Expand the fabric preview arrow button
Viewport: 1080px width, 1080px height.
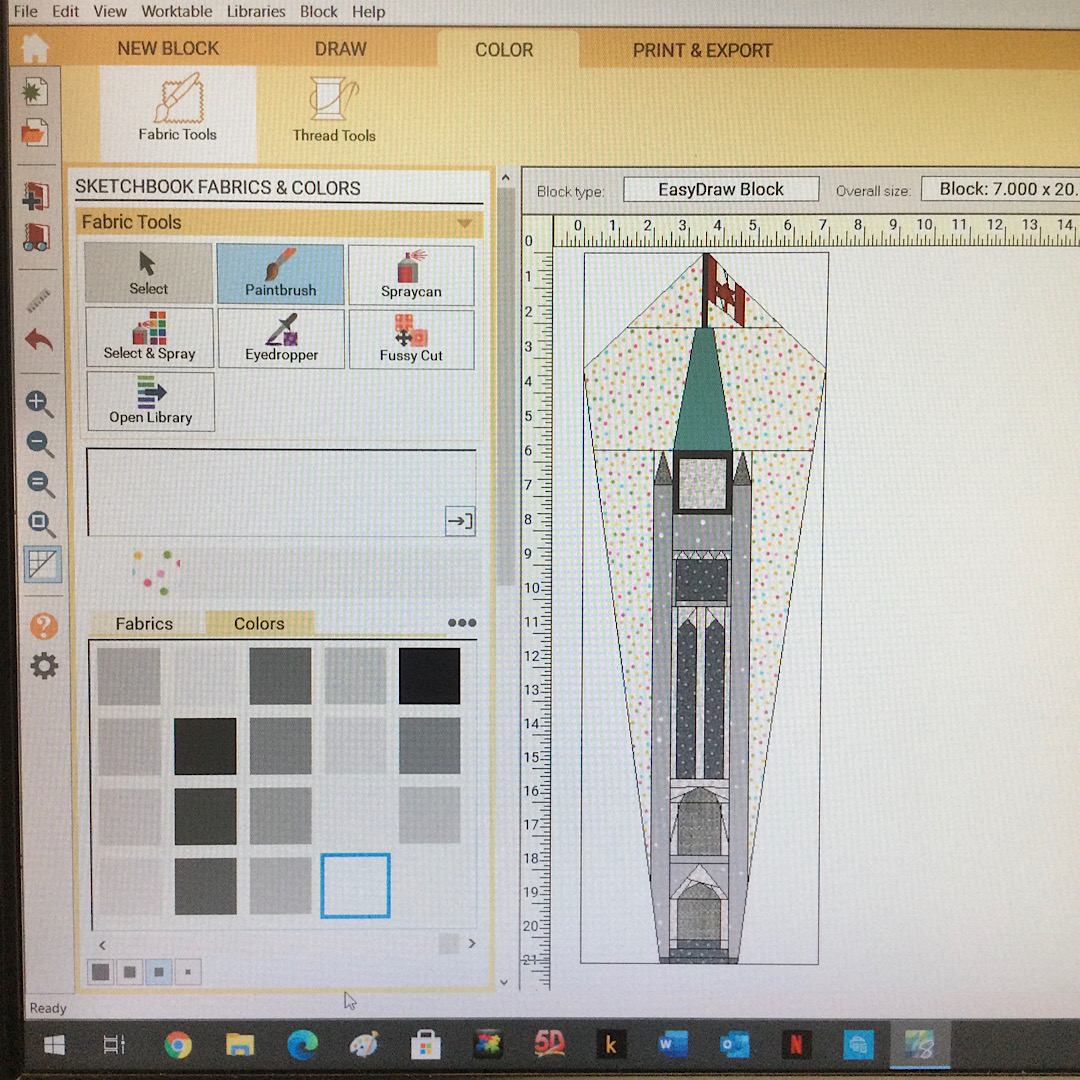click(459, 521)
